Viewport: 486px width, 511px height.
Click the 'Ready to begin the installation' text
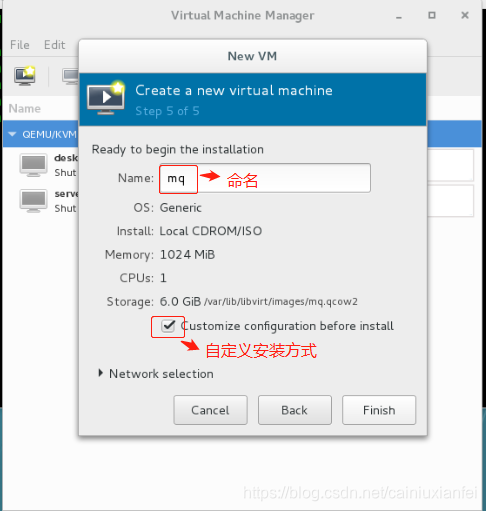point(178,150)
